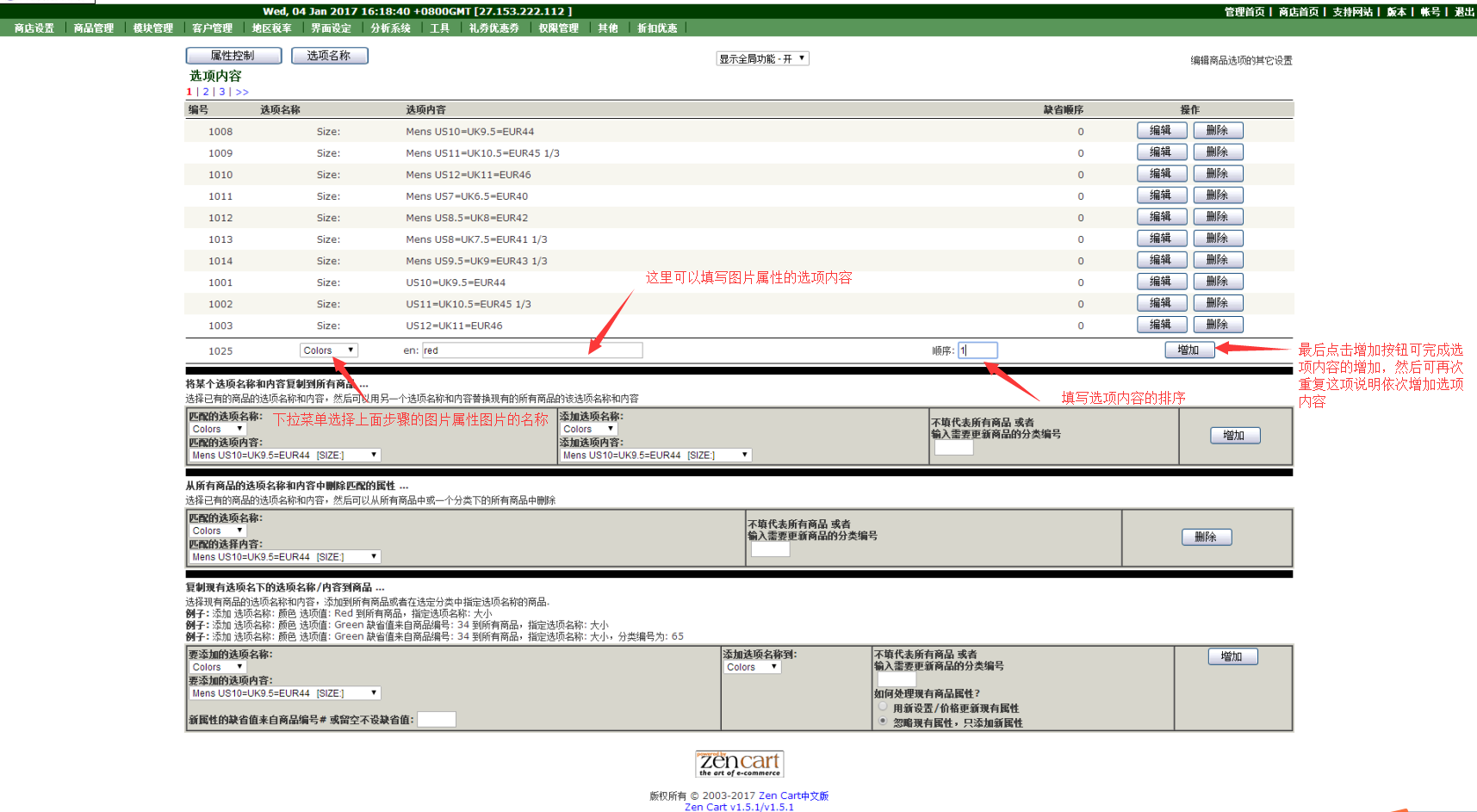Viewport: 1477px width, 812px height.
Task: Go to page 2 of option values
Action: (206, 92)
